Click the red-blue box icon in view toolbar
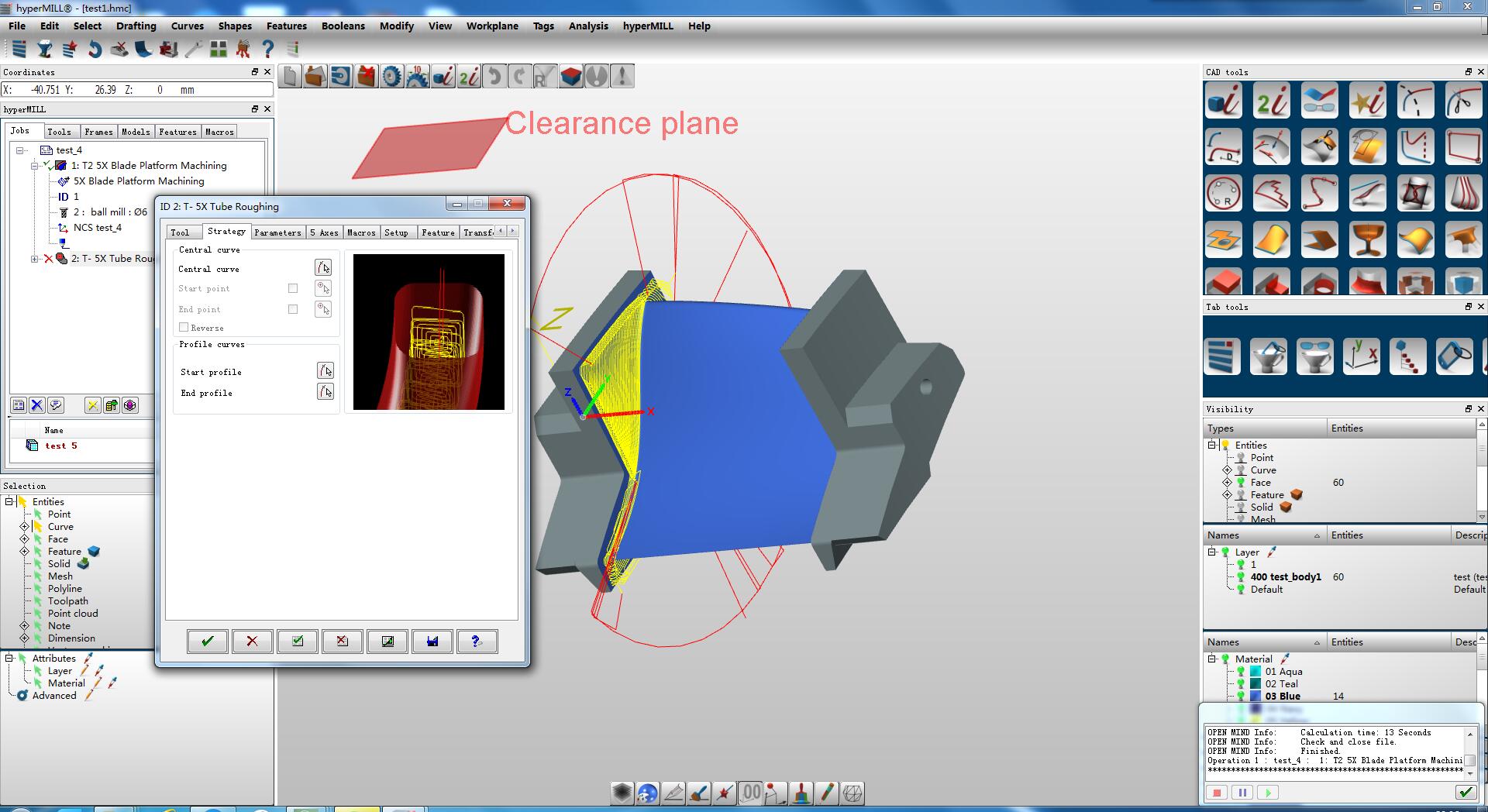Screen dimensions: 1488x812 (x=571, y=76)
